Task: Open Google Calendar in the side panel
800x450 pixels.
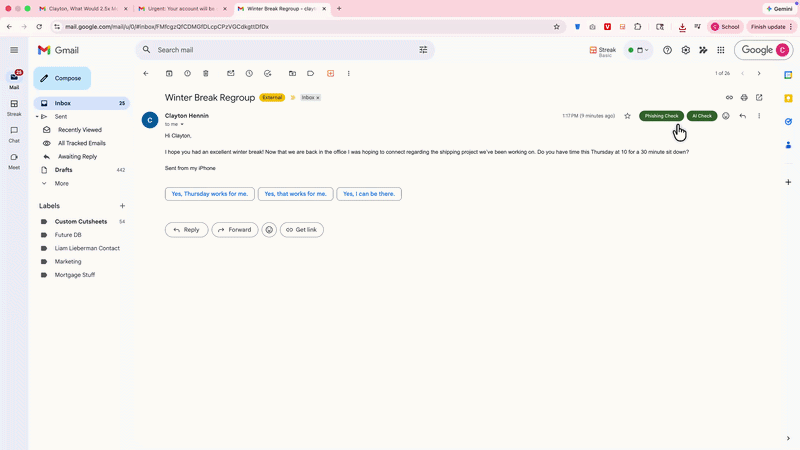Action: 788,74
